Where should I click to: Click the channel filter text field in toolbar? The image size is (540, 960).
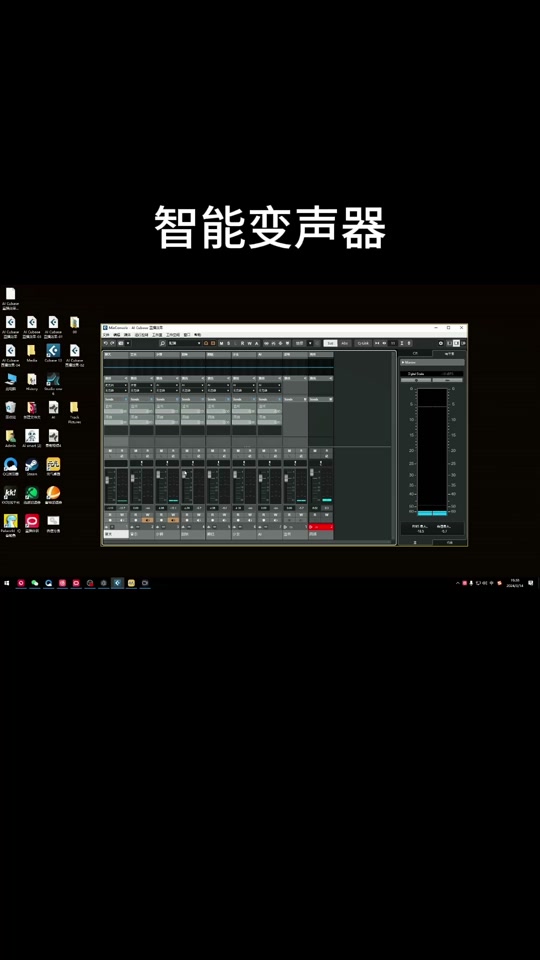[x=184, y=343]
